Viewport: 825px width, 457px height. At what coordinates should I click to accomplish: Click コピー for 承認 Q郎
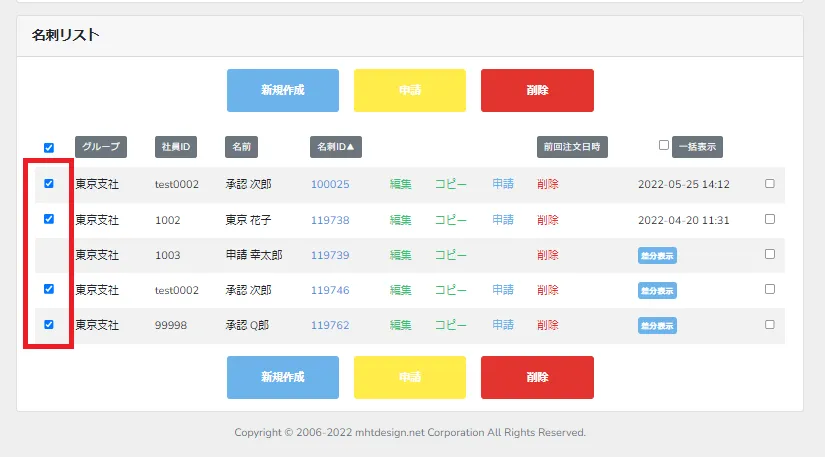click(450, 326)
